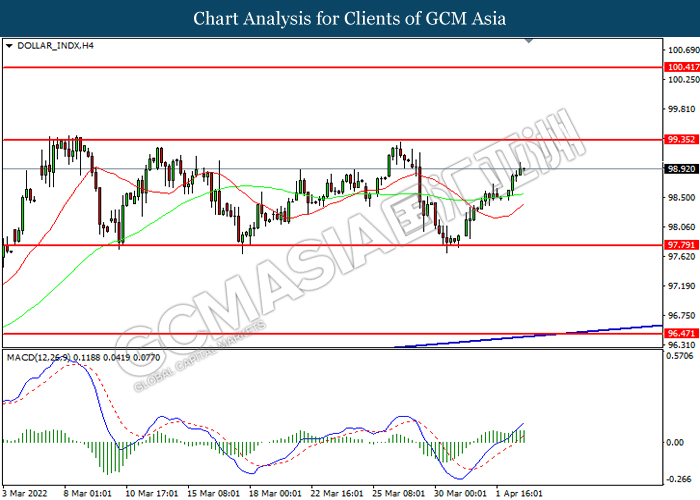Select the 22 Mar 16:01 time label
Image resolution: width=700 pixels, height=500 pixels.
tap(336, 493)
